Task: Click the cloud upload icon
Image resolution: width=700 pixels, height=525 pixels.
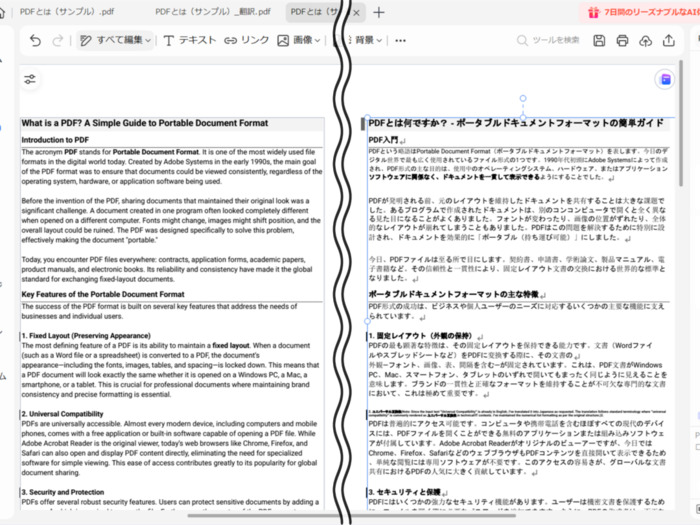Action: coord(646,41)
